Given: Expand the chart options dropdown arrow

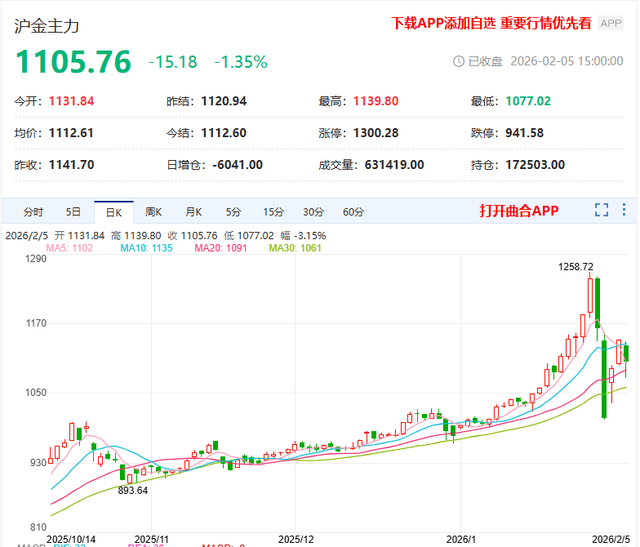Looking at the screenshot, I should [625, 210].
